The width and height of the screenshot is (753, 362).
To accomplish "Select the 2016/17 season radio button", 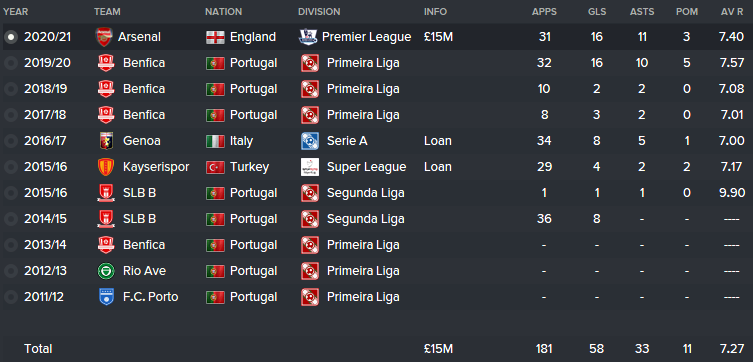I will 11,141.
